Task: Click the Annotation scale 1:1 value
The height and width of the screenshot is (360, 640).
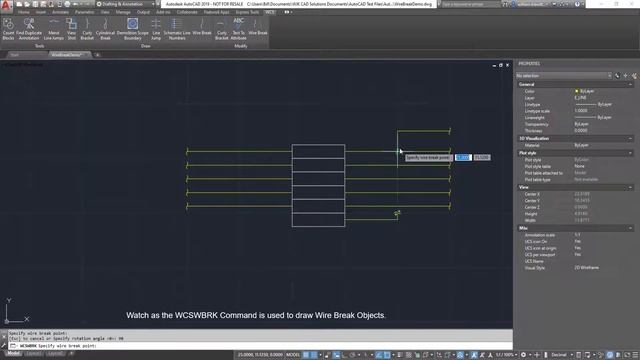Action: pos(578,235)
